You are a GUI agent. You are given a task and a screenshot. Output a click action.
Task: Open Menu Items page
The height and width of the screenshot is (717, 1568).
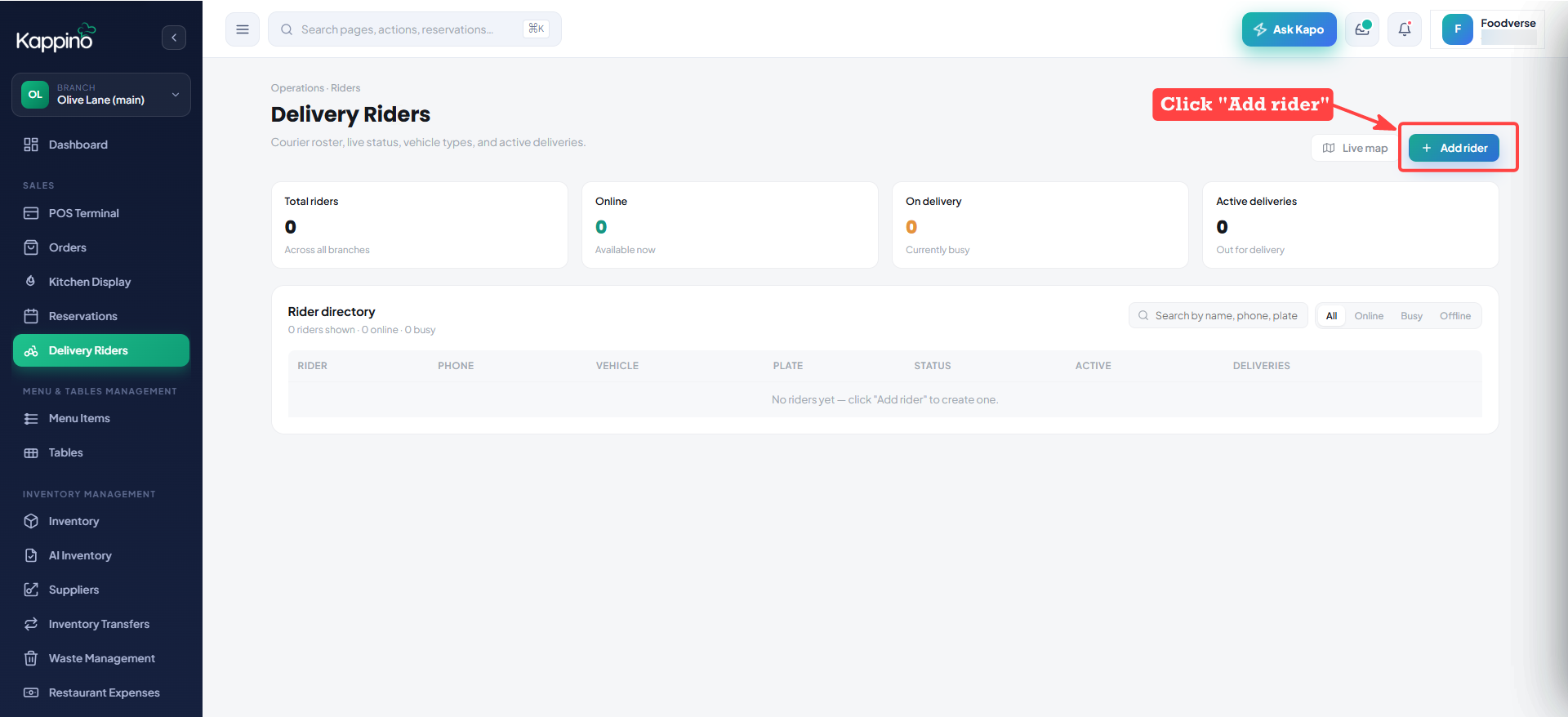coord(101,418)
